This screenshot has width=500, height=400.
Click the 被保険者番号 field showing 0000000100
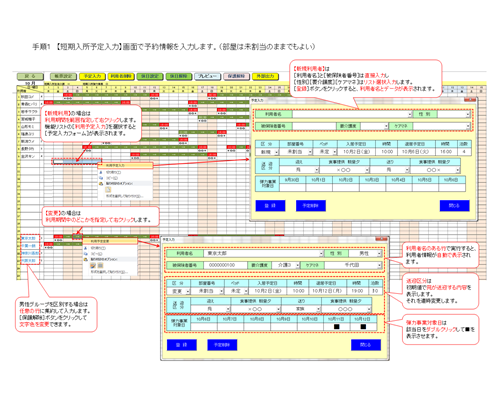pos(225,265)
